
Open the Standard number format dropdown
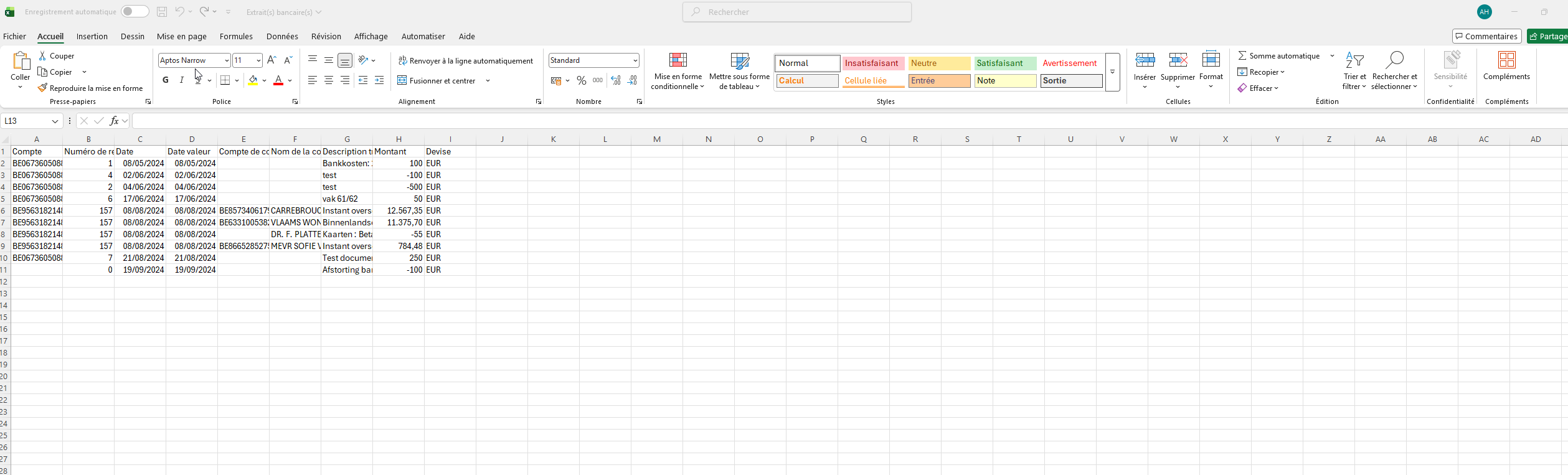pyautogui.click(x=635, y=60)
